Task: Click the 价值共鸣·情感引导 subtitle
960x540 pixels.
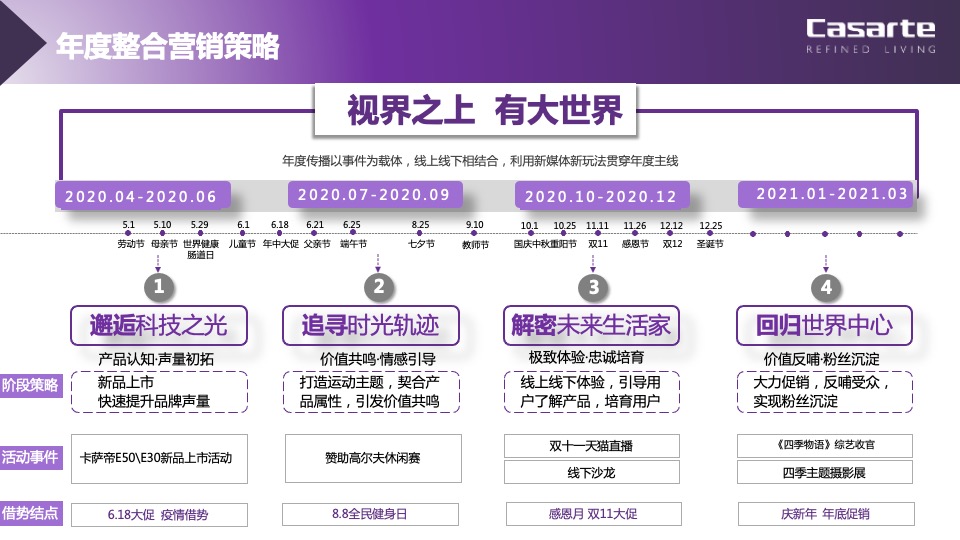Action: point(377,359)
